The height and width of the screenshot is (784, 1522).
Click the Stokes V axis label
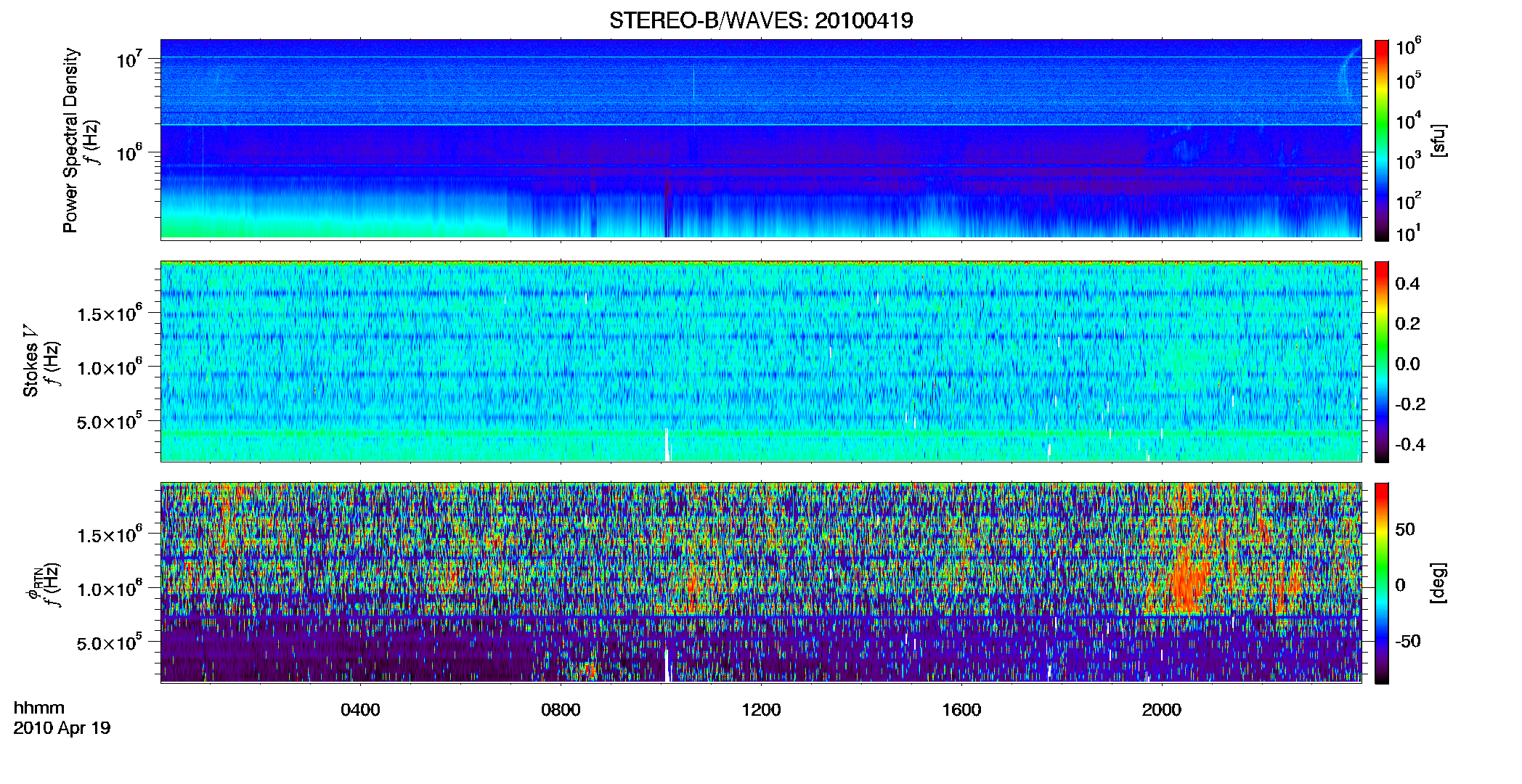coord(31,362)
